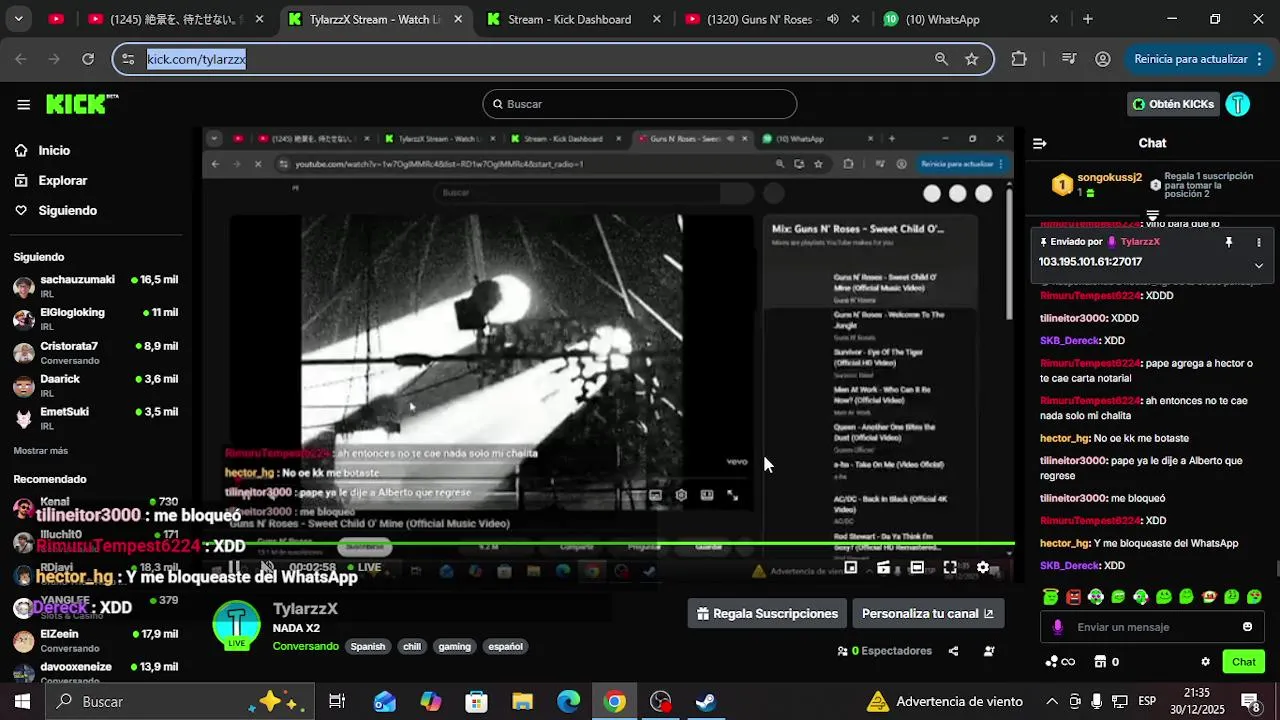The image size is (1280, 720).
Task: Open chat settings gear
Action: coord(1205,662)
